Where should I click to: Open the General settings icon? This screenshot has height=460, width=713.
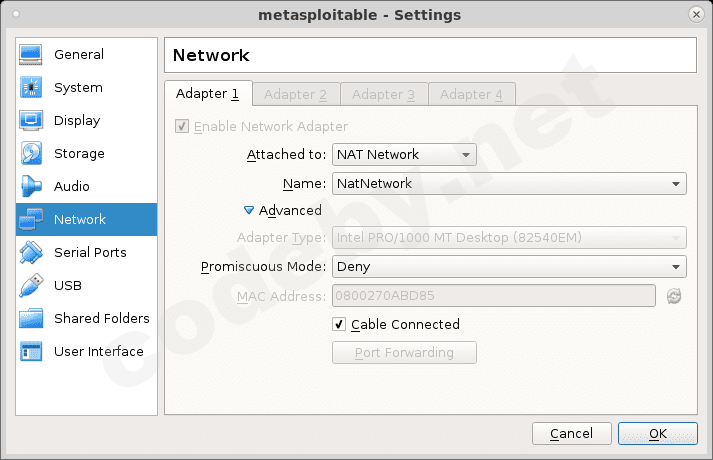[31, 55]
